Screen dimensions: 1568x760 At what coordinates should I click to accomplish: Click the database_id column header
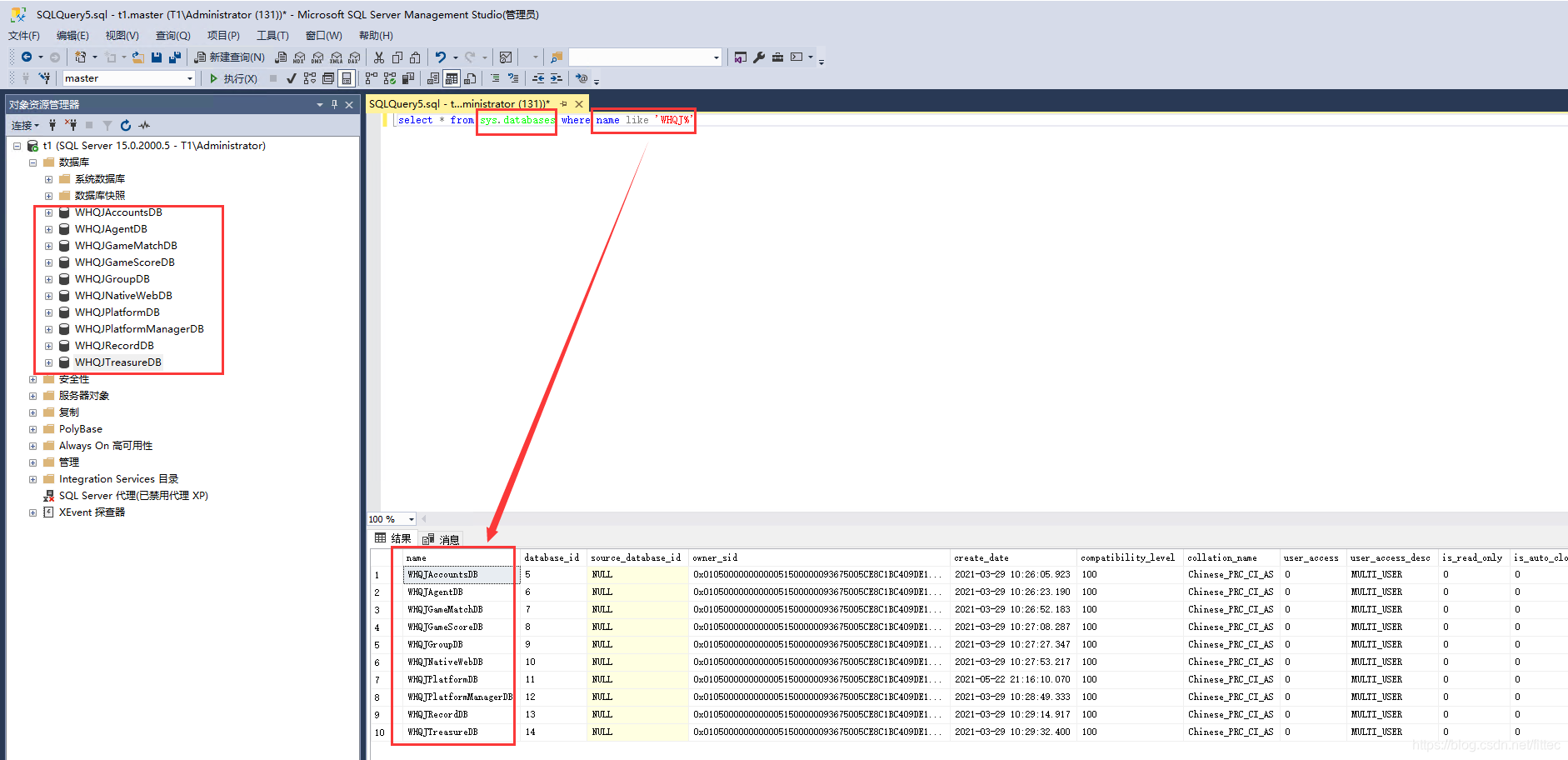[552, 557]
